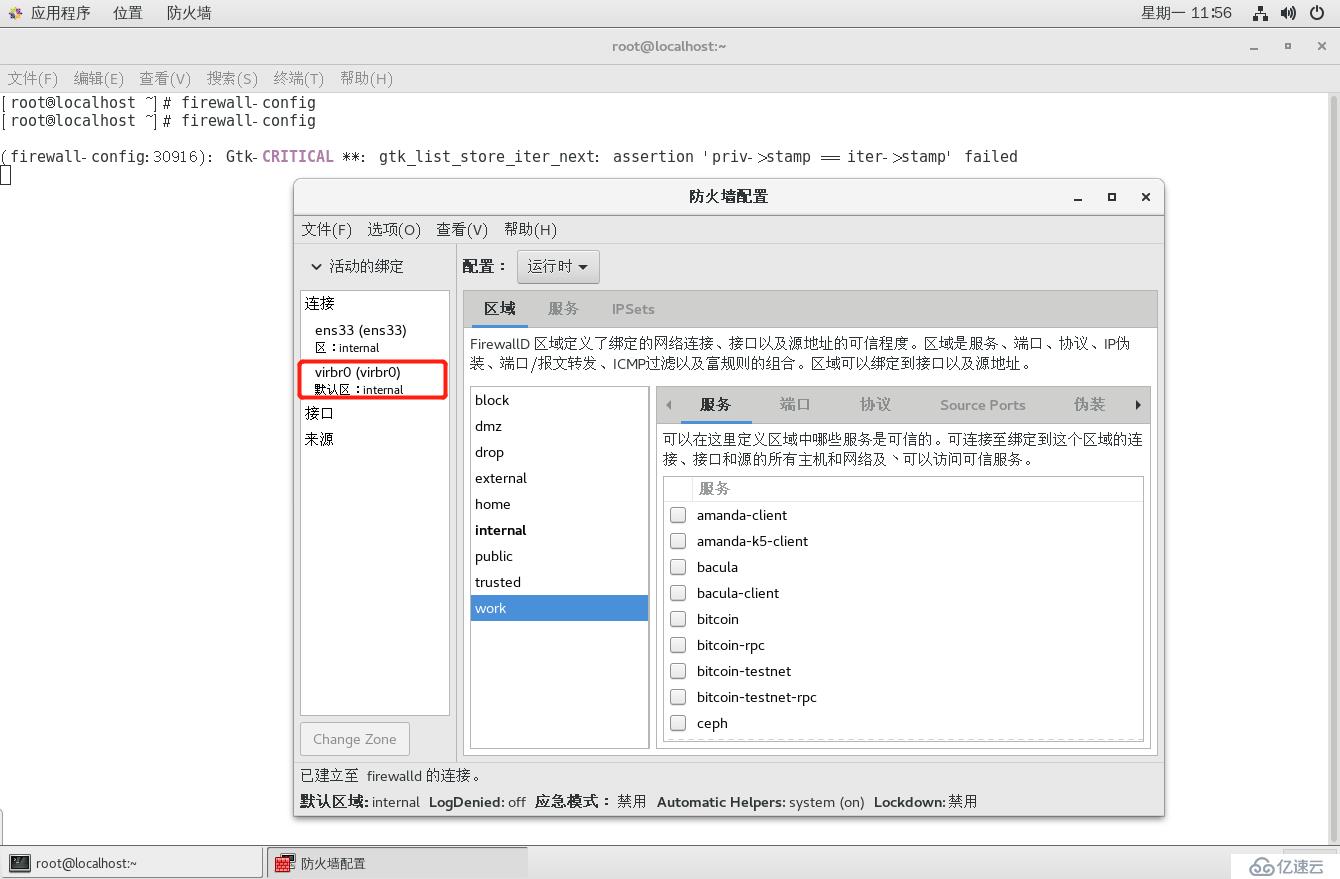
Task: Open the volume icon in the top panel
Action: click(x=1288, y=13)
